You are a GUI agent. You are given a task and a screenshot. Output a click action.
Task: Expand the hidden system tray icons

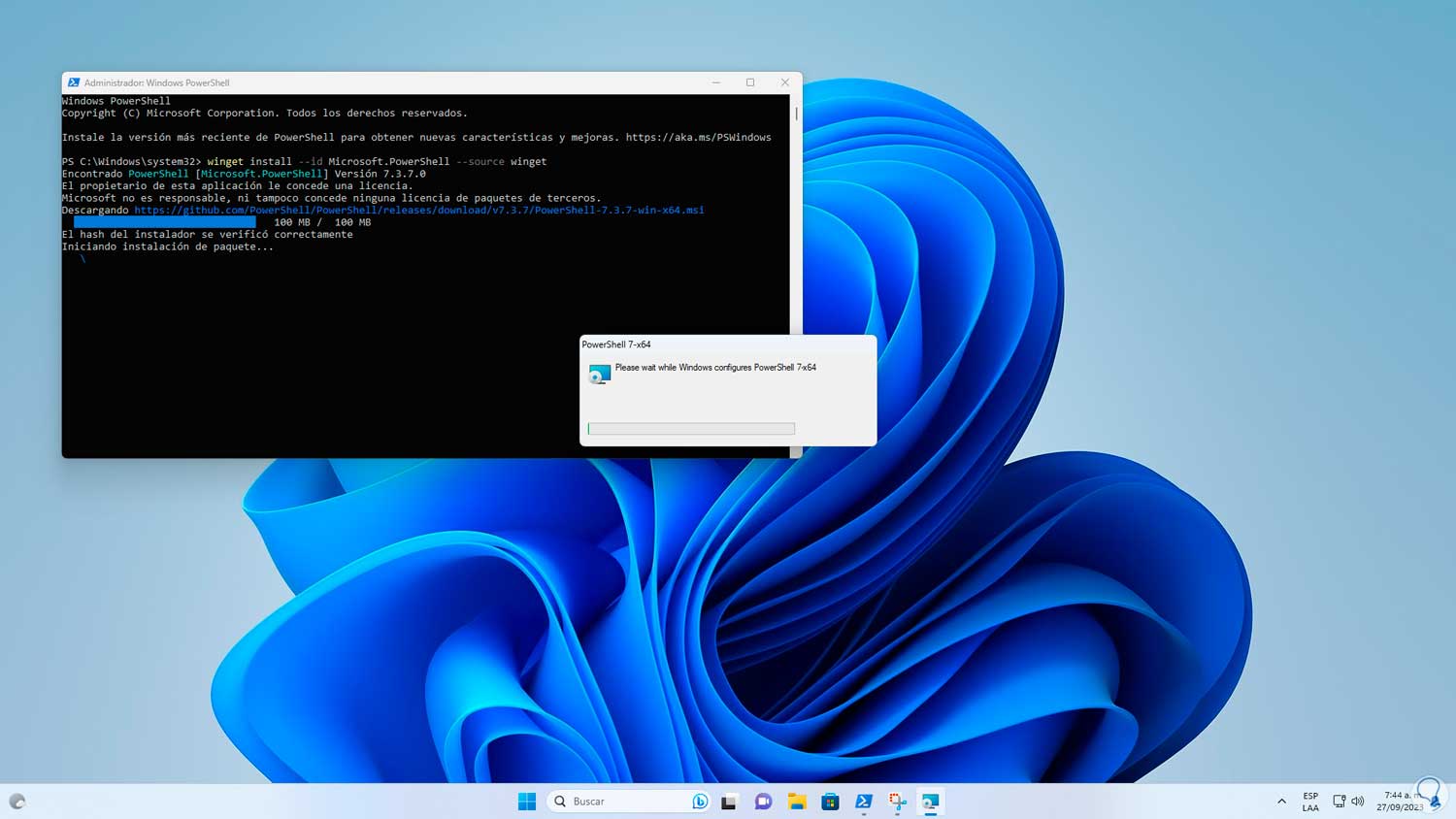(1281, 802)
